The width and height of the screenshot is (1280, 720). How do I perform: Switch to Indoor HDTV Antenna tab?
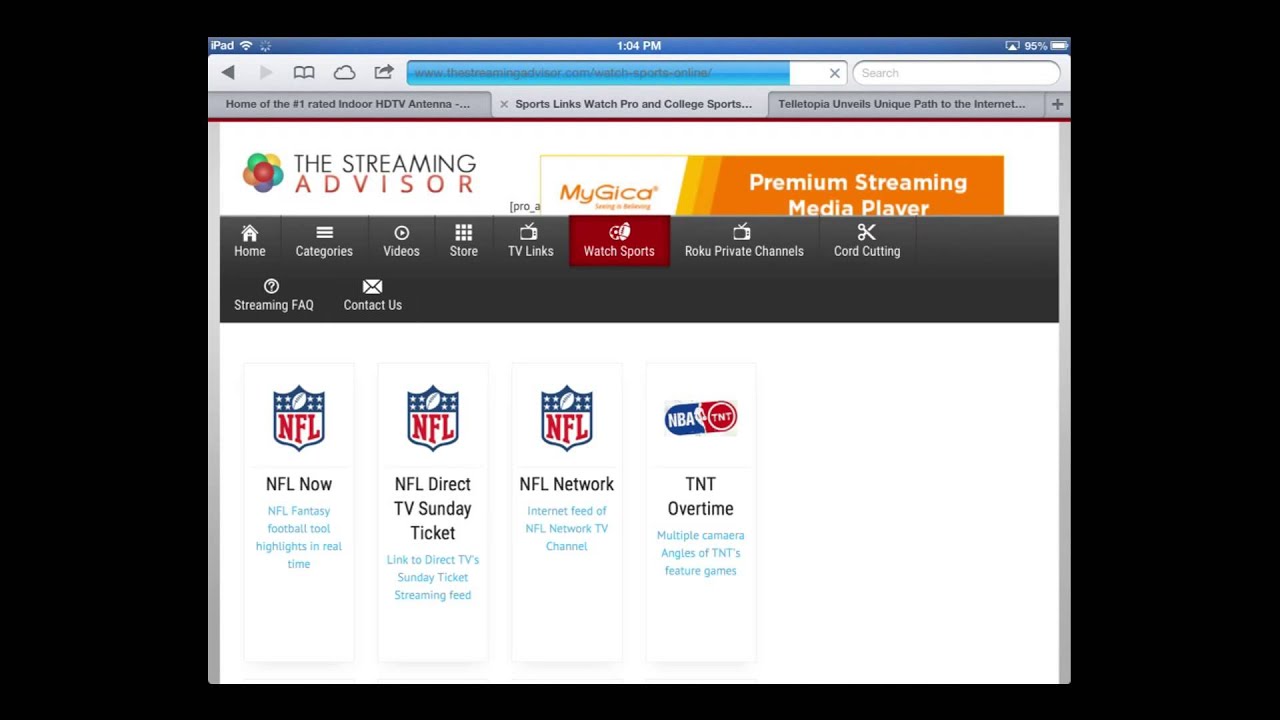pyautogui.click(x=348, y=104)
